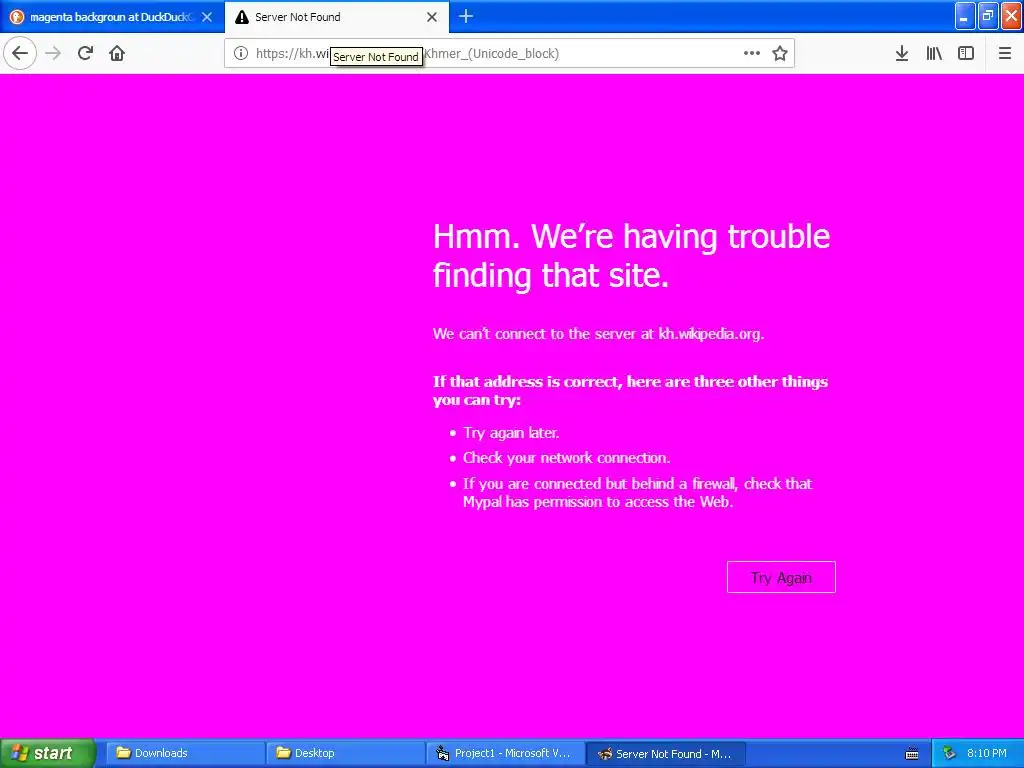Close the magenta background DuckDuckGo tab
The width and height of the screenshot is (1024, 768).
pos(207,17)
